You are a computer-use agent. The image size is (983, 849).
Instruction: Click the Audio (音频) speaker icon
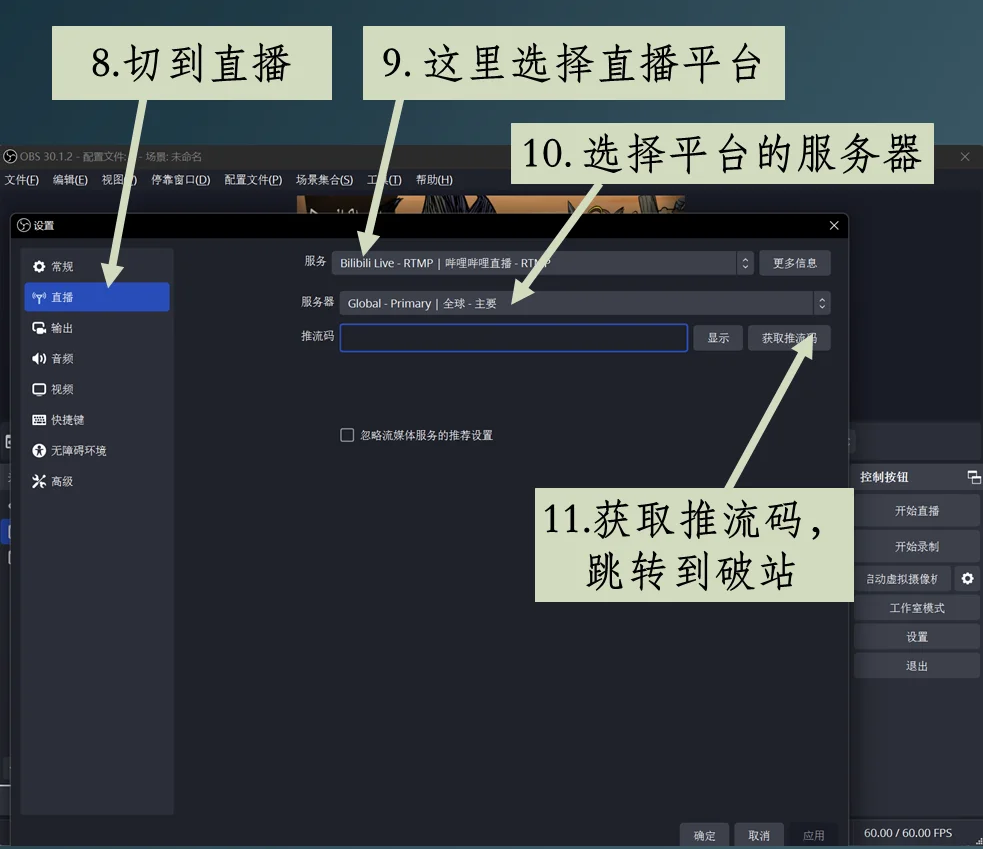(x=39, y=359)
